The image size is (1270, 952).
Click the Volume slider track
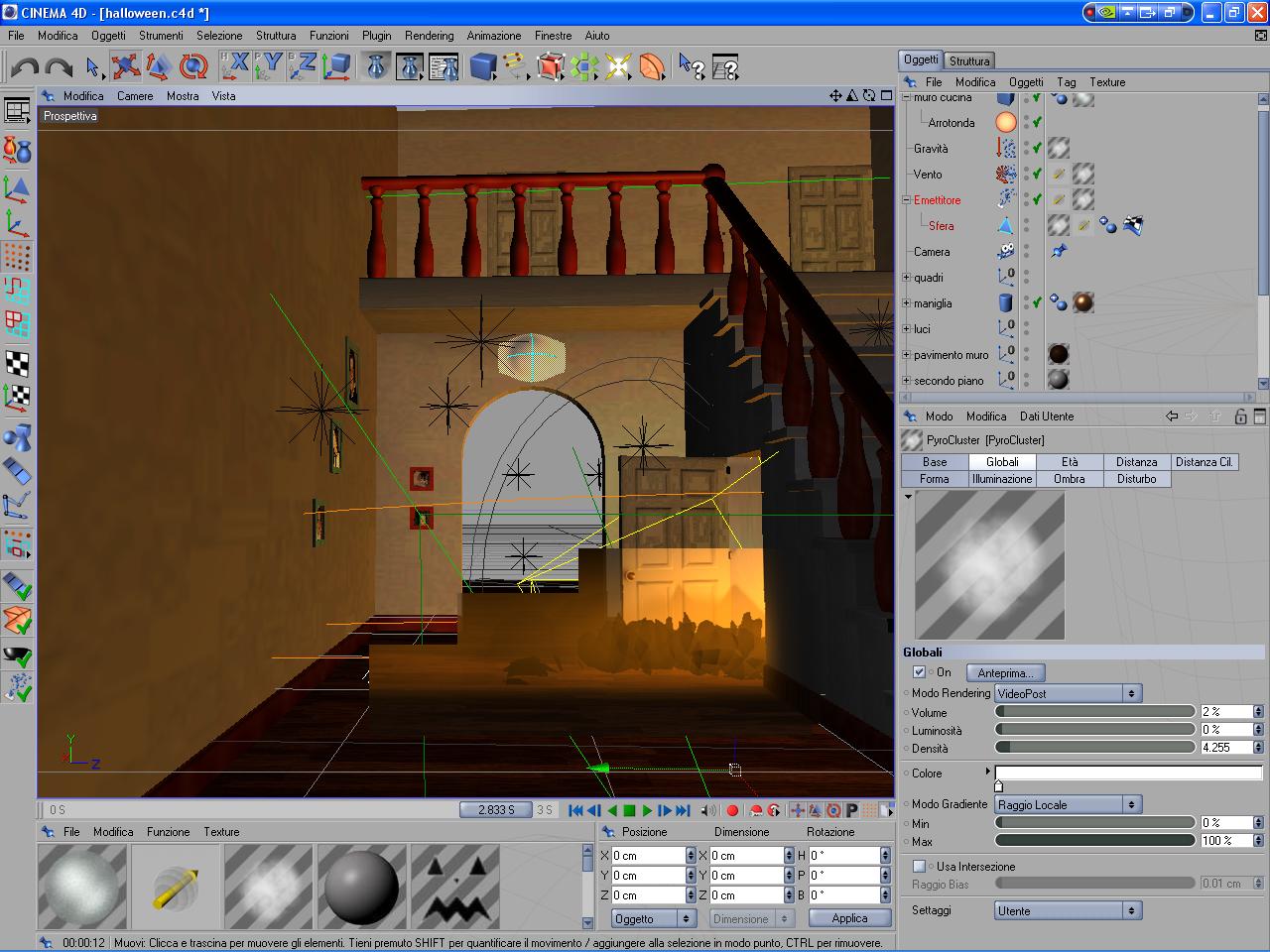[x=1095, y=711]
